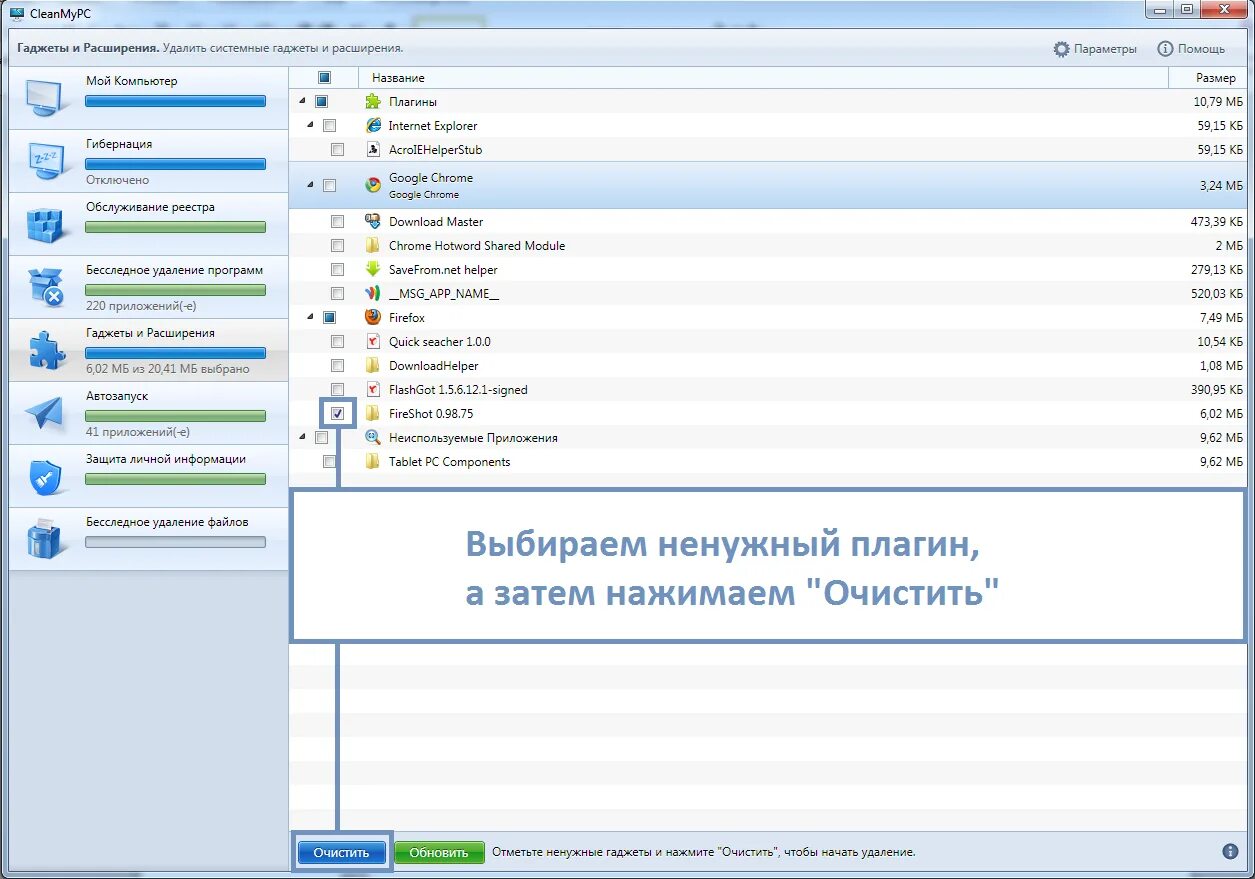This screenshot has width=1255, height=879.
Task: Click Бесследное удаление файлов empty bar
Action: click(x=176, y=542)
